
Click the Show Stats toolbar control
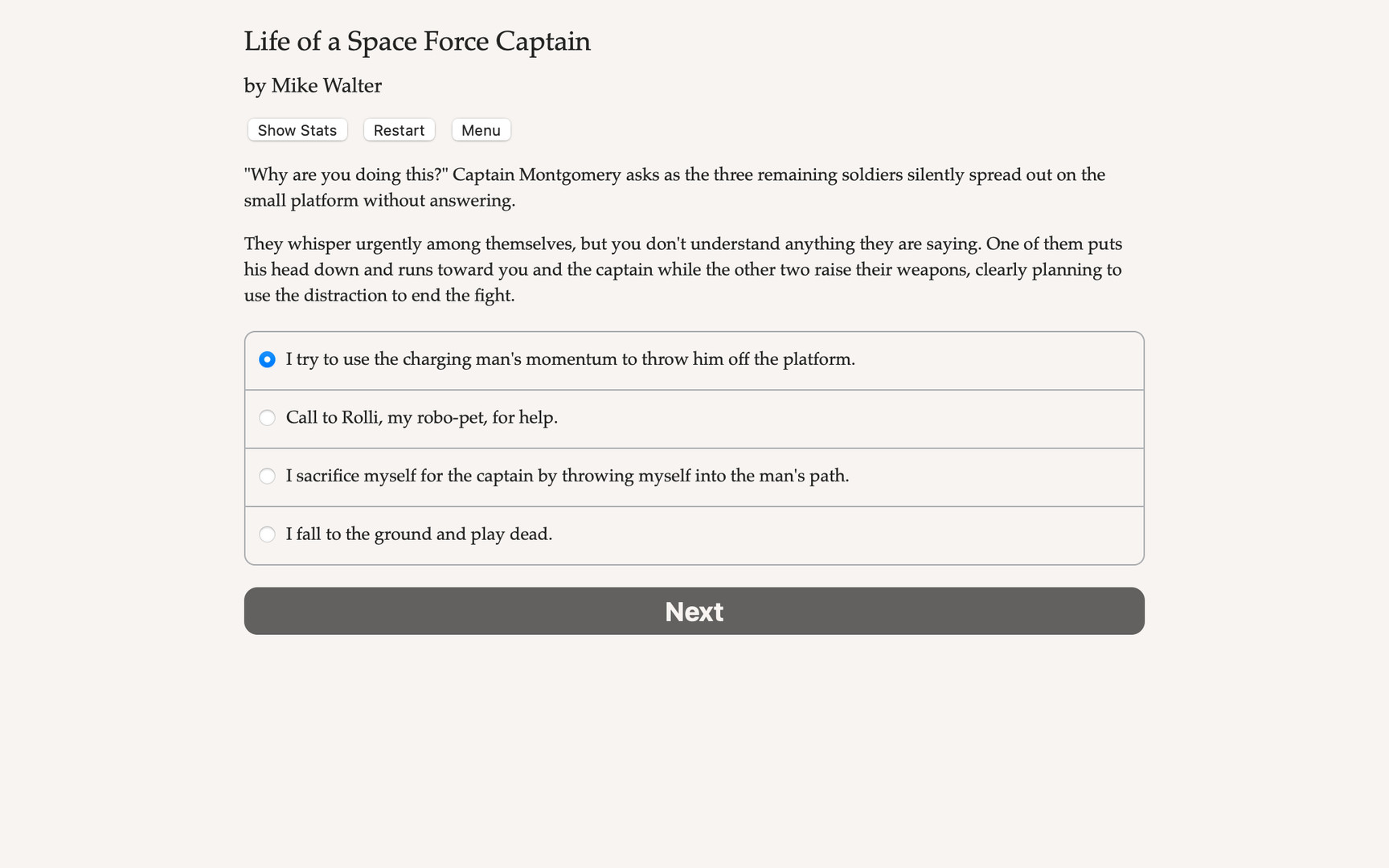click(297, 129)
